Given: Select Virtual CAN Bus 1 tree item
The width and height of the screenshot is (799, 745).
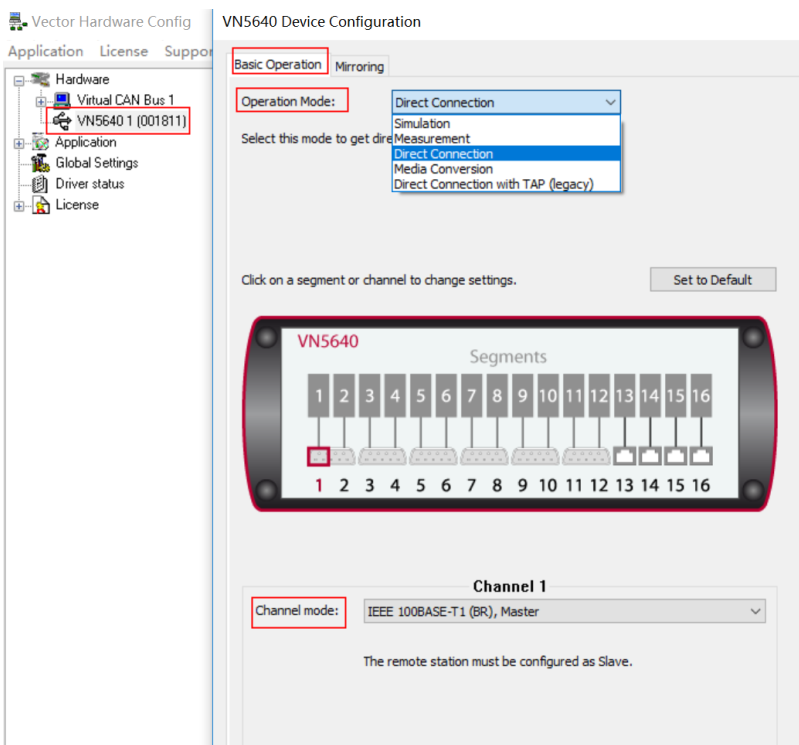Looking at the screenshot, I should coord(125,100).
